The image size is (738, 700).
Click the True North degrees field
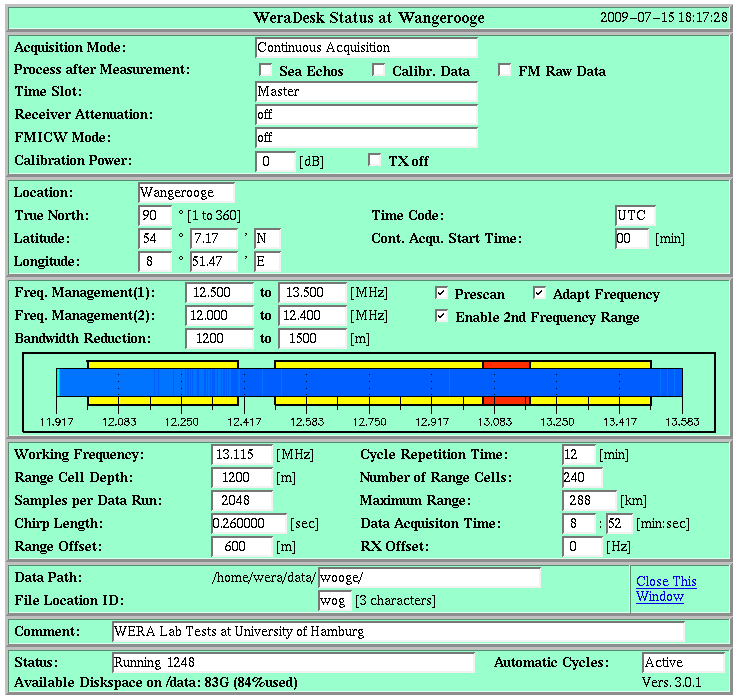pos(155,216)
